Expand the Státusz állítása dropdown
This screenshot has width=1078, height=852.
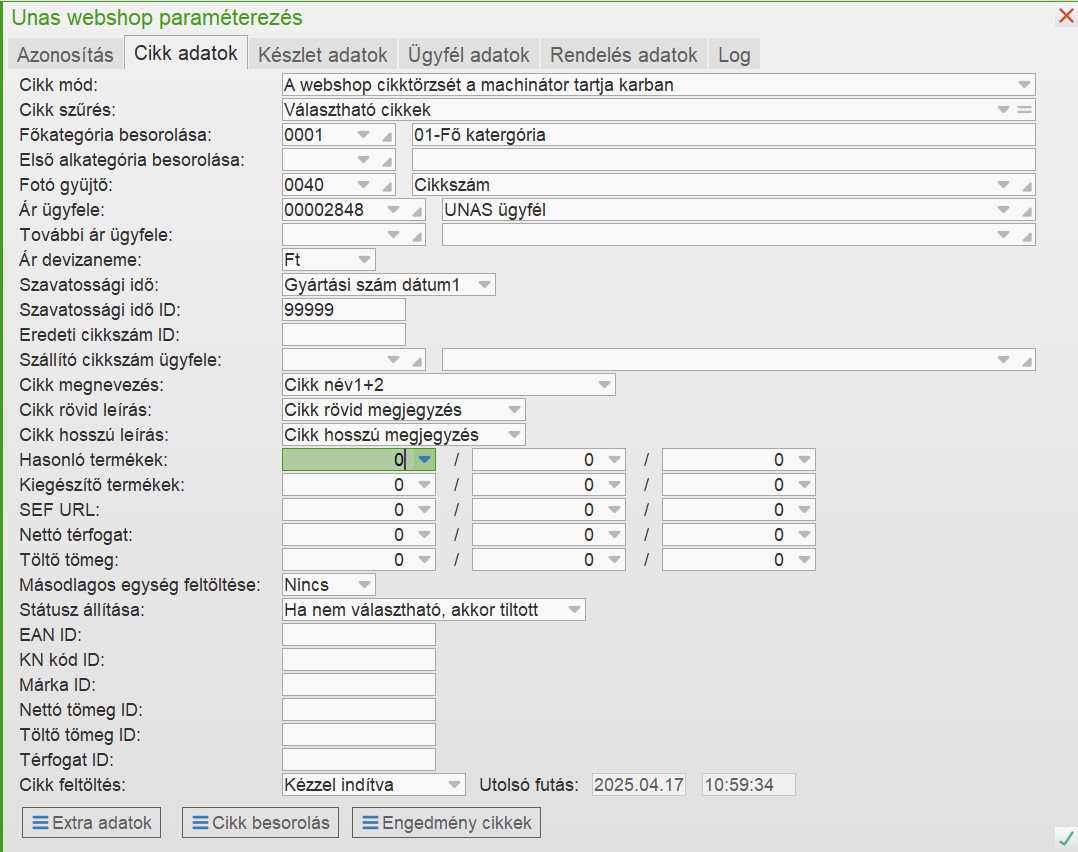pyautogui.click(x=573, y=609)
